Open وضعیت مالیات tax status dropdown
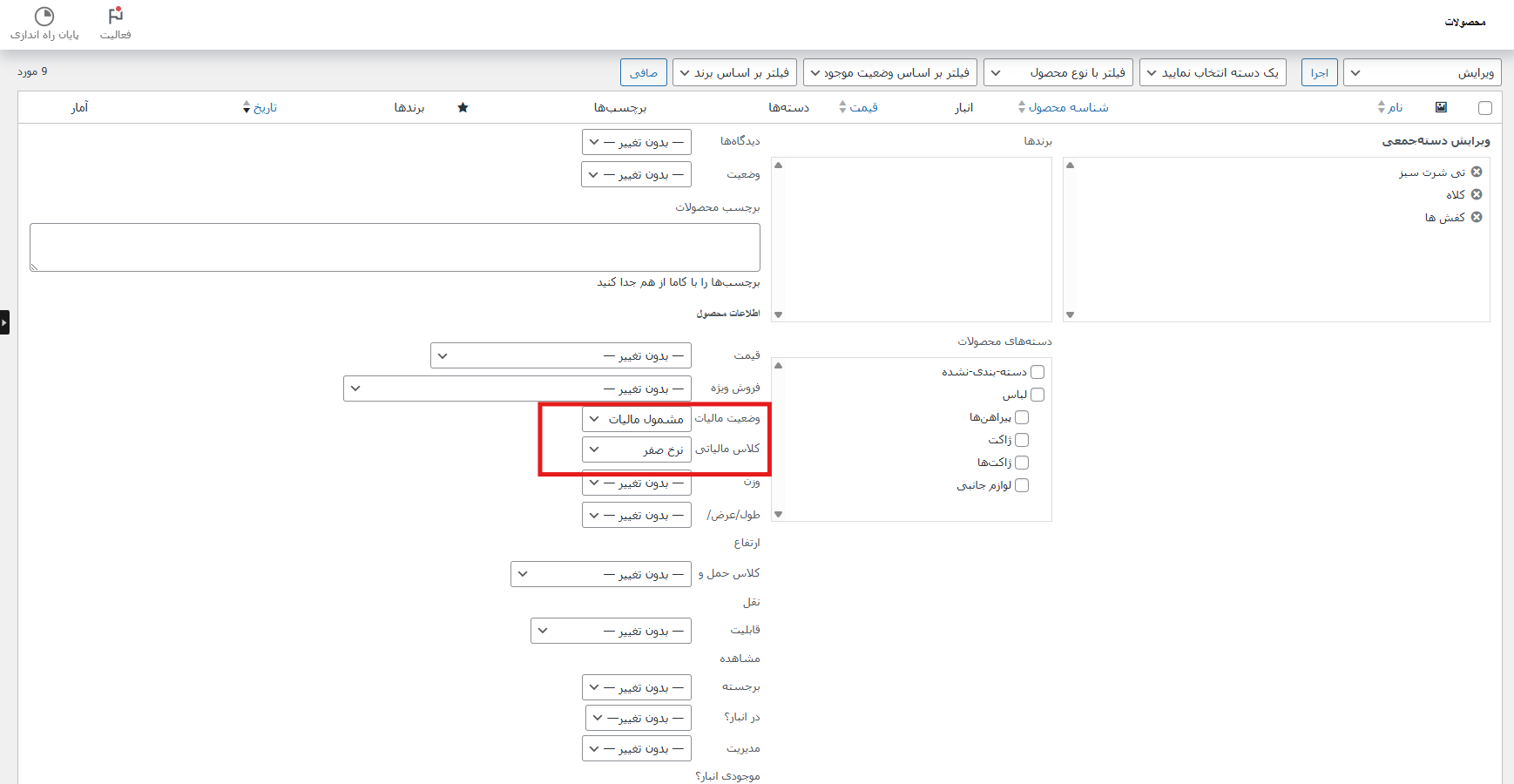This screenshot has height=784, width=1514. pyautogui.click(x=637, y=419)
